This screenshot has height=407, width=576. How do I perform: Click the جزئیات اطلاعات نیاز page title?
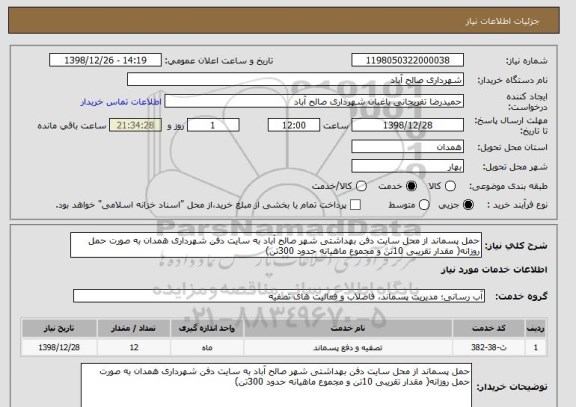click(x=502, y=21)
